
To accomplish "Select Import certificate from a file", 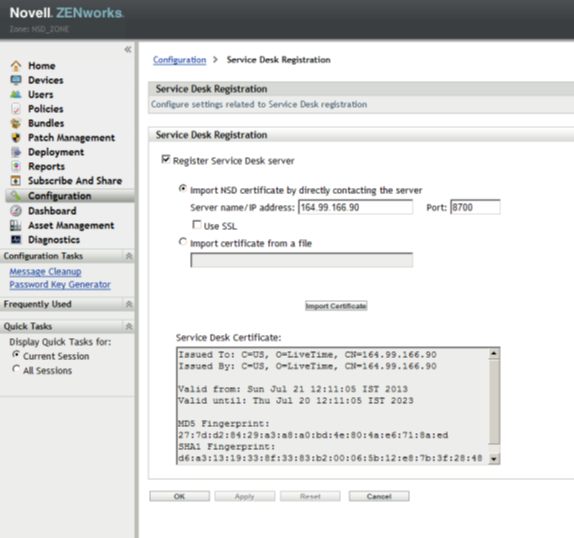I will (x=182, y=242).
